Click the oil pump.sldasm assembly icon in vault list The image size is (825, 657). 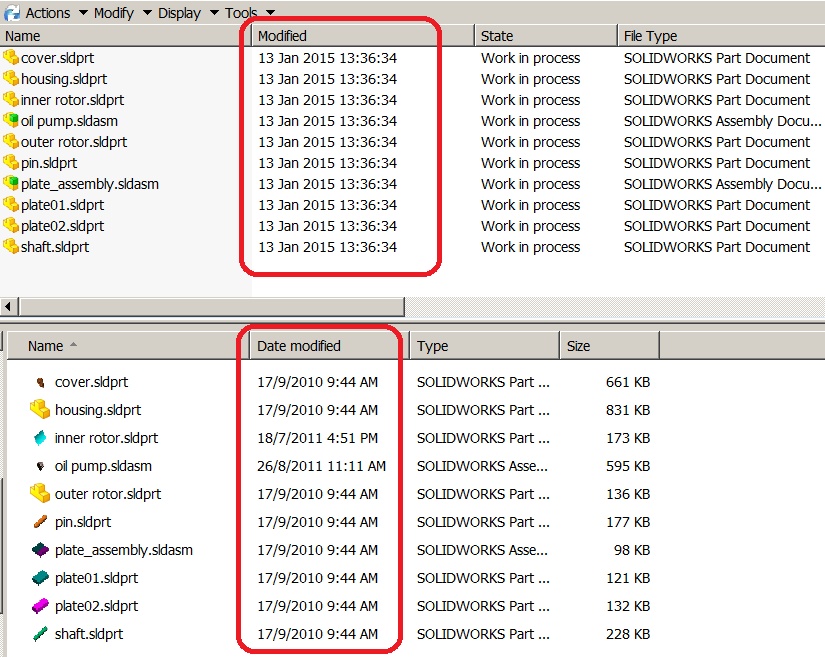coord(11,120)
